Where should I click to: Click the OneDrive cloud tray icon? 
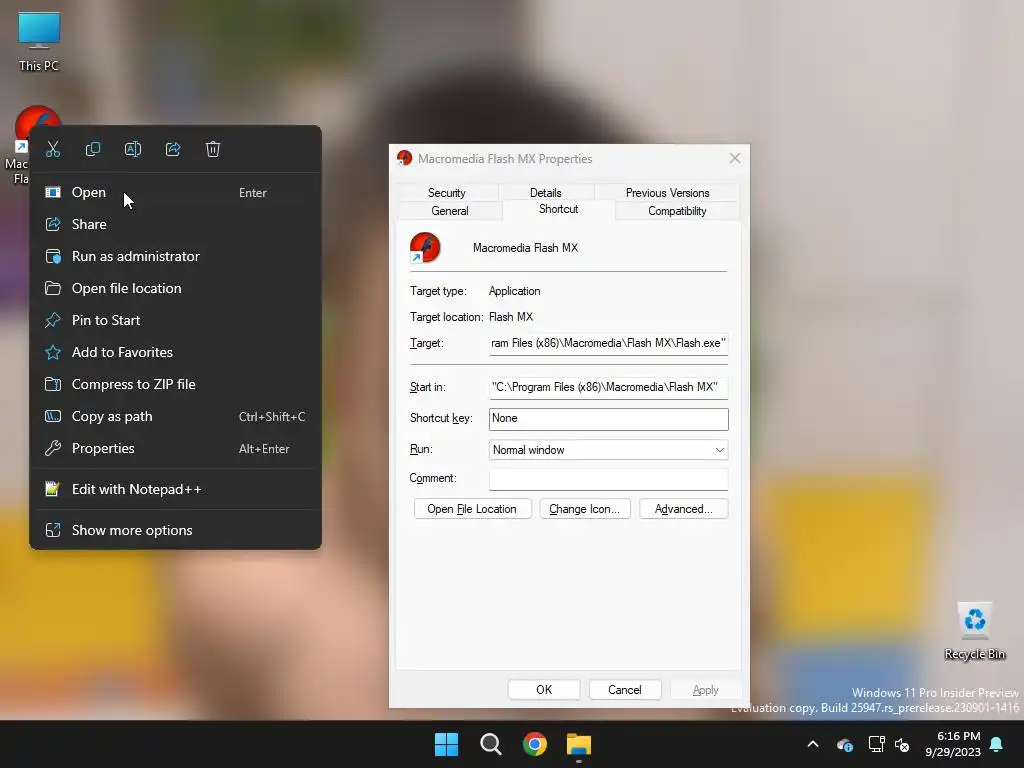(844, 744)
